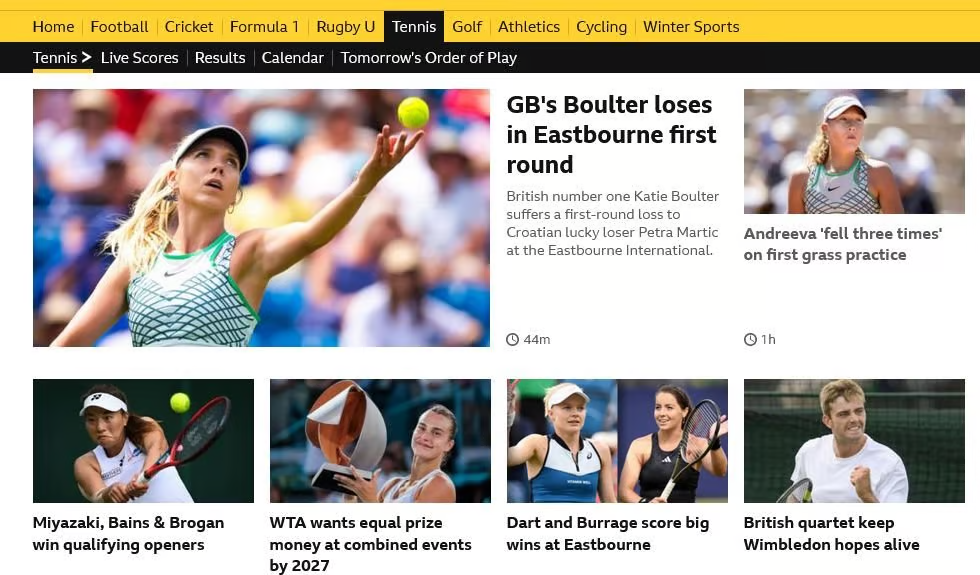Click the chevron arrow next to Tennis
The width and height of the screenshot is (980, 575).
[x=86, y=58]
